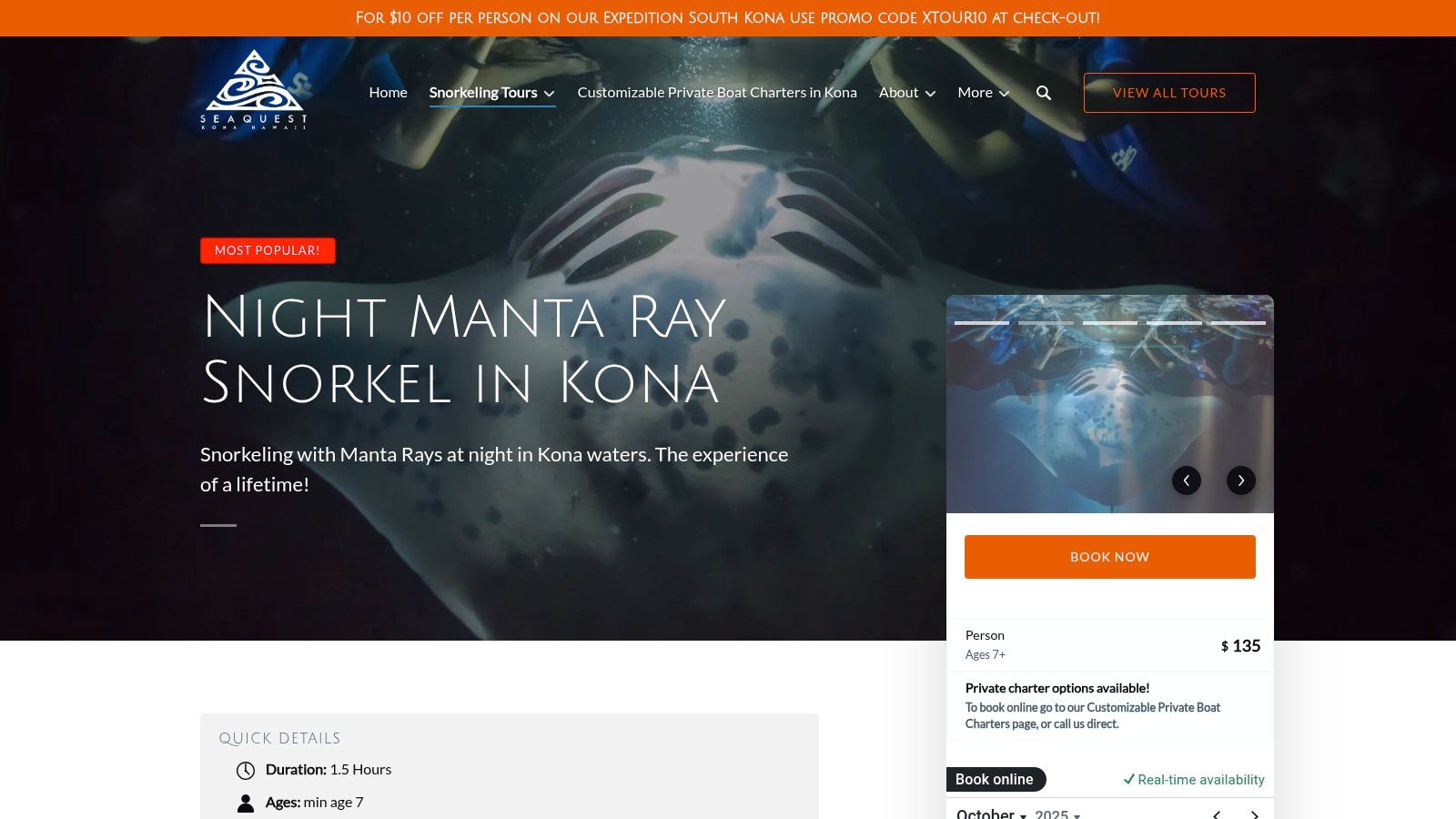Click the manta ray carousel photo
Screen dimensions: 1456x819
[x=1110, y=404]
